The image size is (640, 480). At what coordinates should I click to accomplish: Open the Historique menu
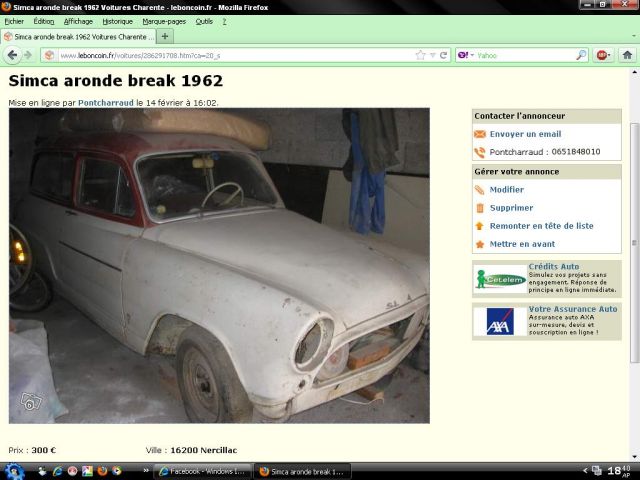pyautogui.click(x=118, y=21)
